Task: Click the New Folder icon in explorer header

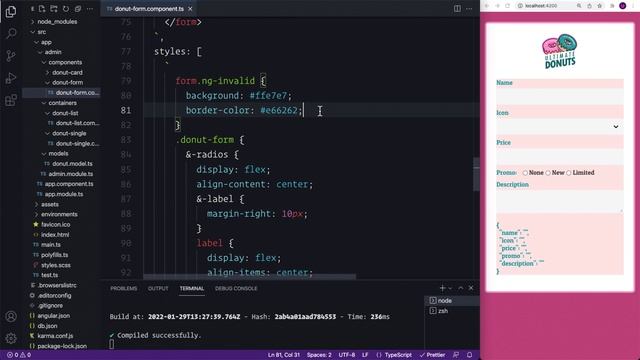Action: pyautogui.click(x=54, y=9)
